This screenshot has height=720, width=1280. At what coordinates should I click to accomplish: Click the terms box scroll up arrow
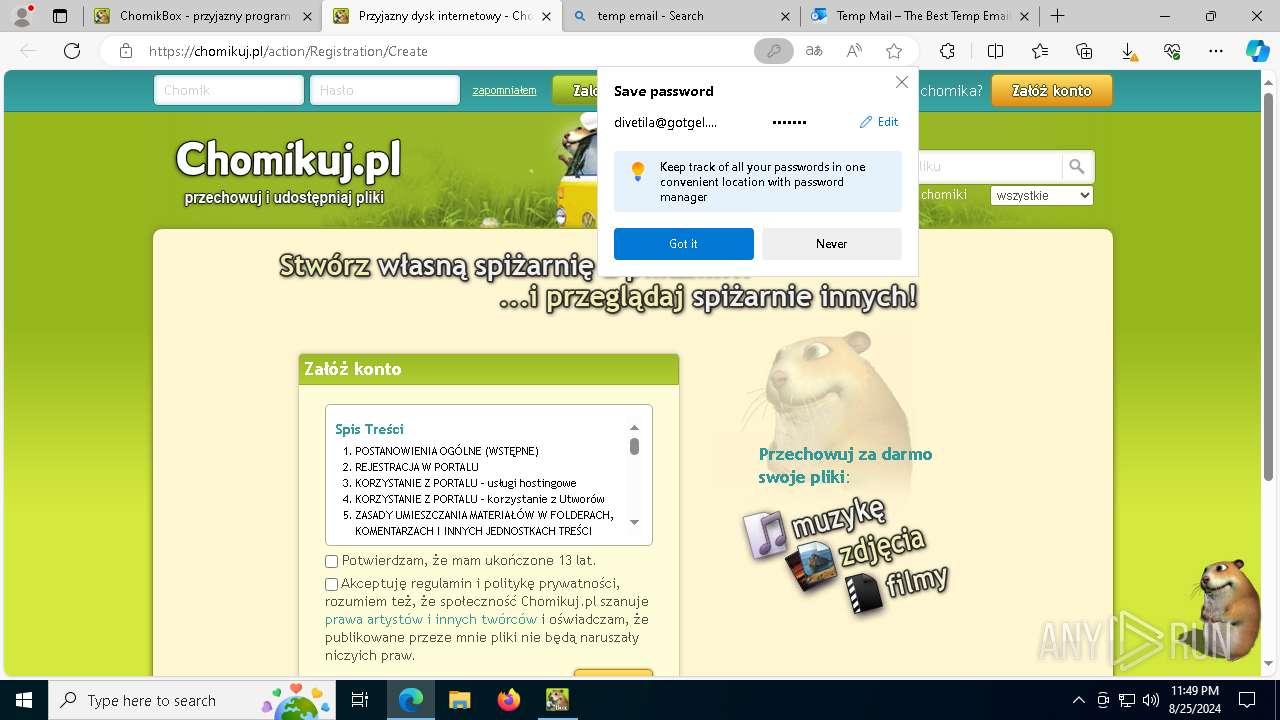point(634,428)
